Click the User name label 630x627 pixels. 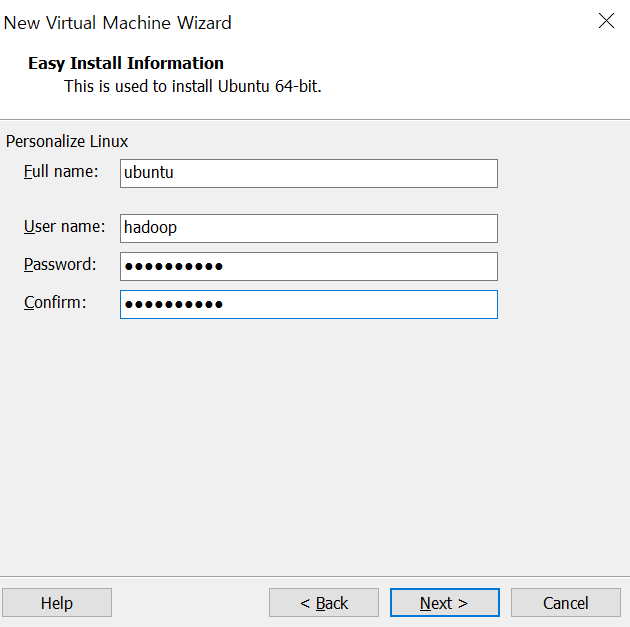64,227
